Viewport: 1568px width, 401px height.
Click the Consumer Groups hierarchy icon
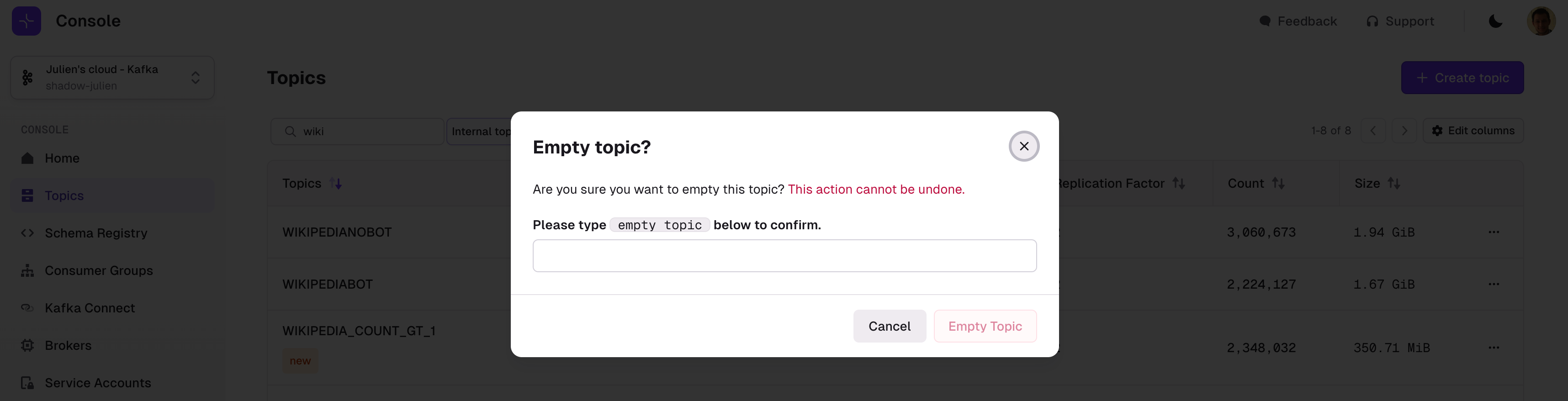(x=27, y=270)
